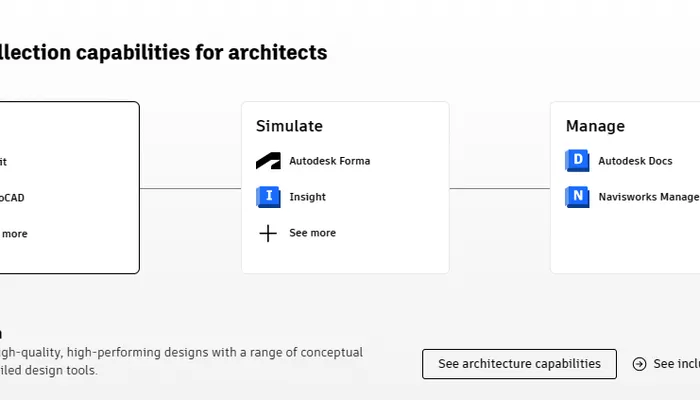Open the Navisworks Manage text link
The height and width of the screenshot is (400, 700).
click(648, 197)
